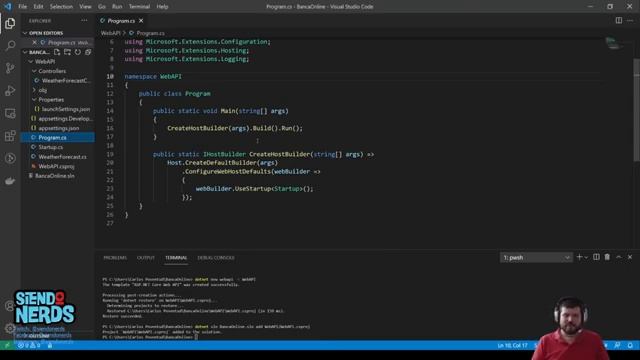Open WeatherForecast.cs file
Screen dimensions: 640x360
[62, 157]
